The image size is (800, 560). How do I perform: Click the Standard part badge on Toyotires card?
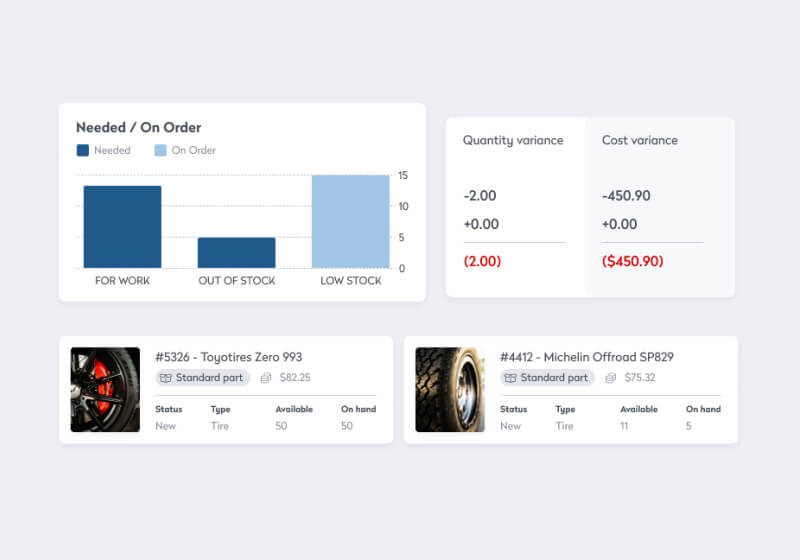[x=202, y=378]
